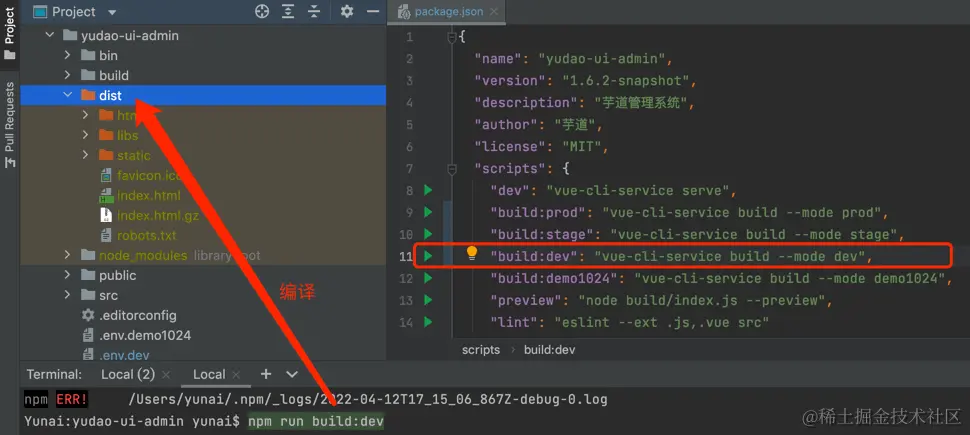Close the package.json editor tab
Viewport: 970px width, 435px height.
(494, 12)
